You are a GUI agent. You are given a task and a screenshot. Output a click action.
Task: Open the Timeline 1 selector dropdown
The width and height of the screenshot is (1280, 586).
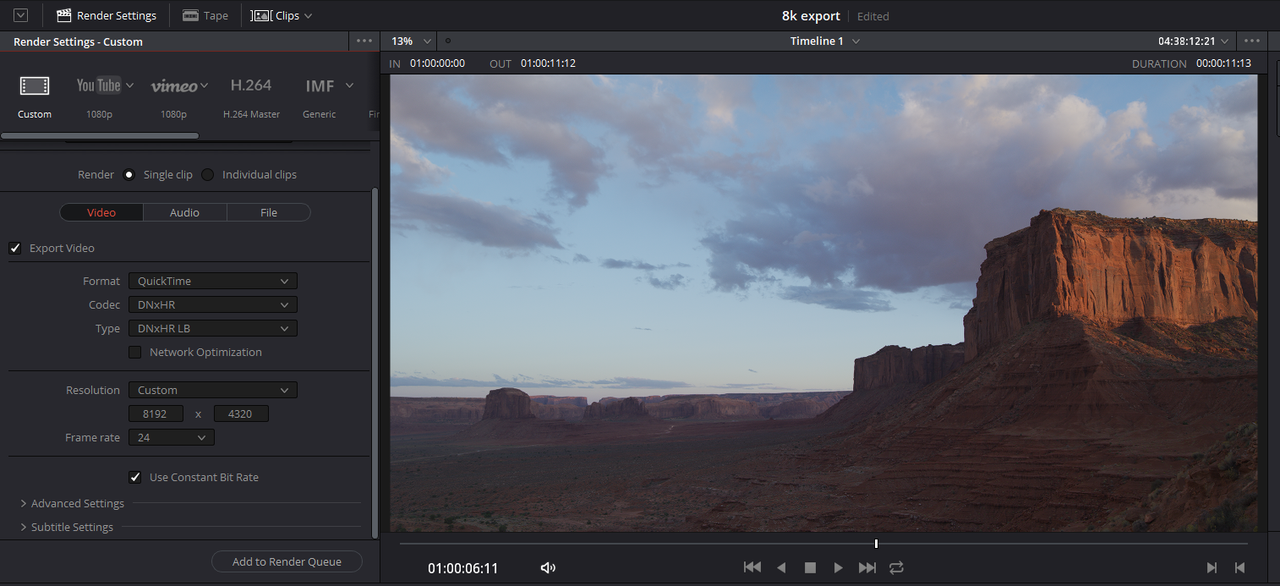[x=825, y=41]
